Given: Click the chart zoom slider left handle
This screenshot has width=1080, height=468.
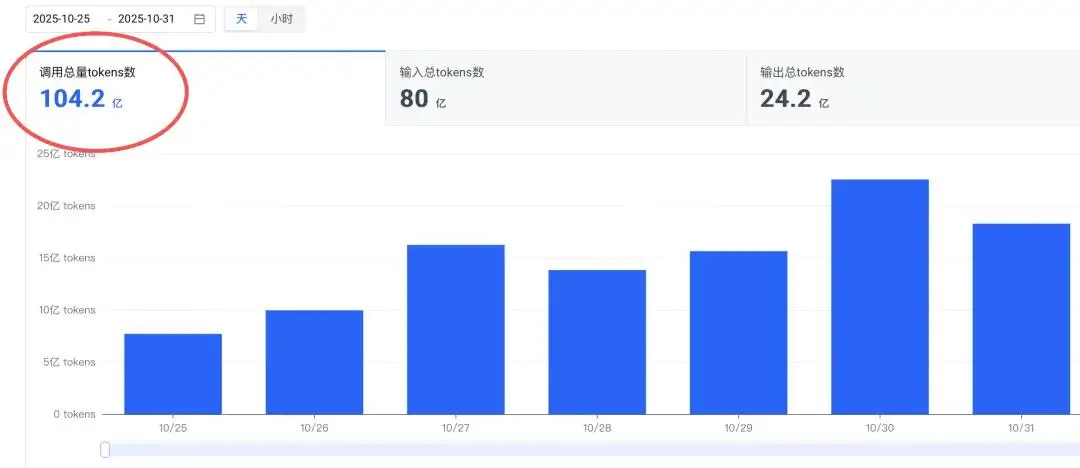Looking at the screenshot, I should click(x=105, y=450).
